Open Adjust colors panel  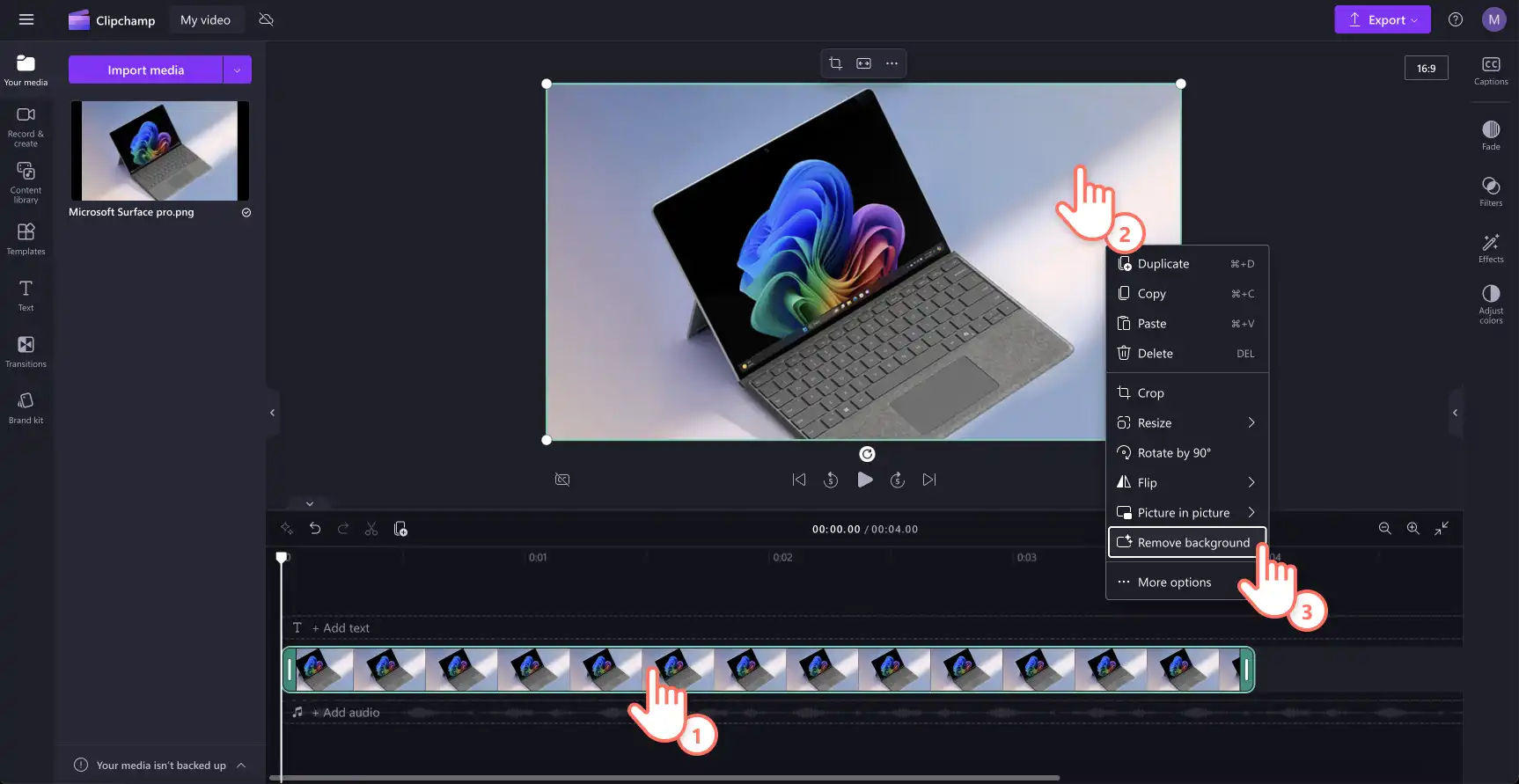coord(1491,304)
